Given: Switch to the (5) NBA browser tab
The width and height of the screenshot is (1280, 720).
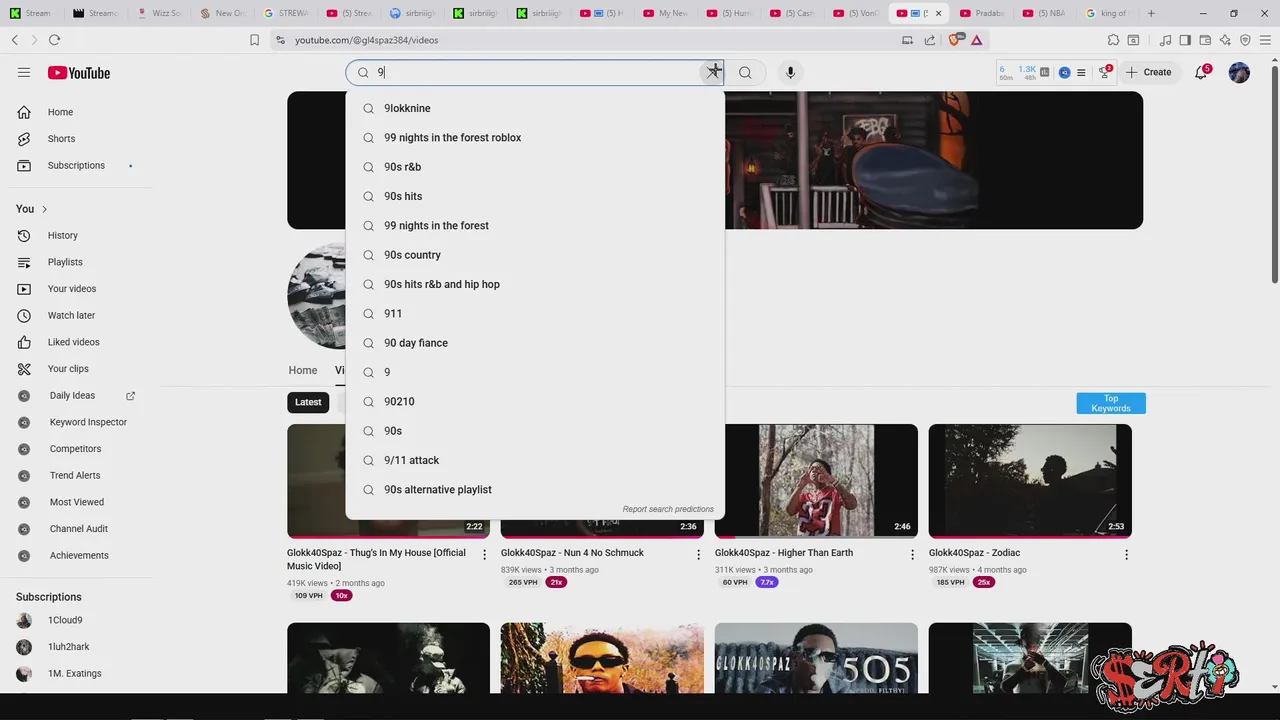Looking at the screenshot, I should click(x=1045, y=13).
